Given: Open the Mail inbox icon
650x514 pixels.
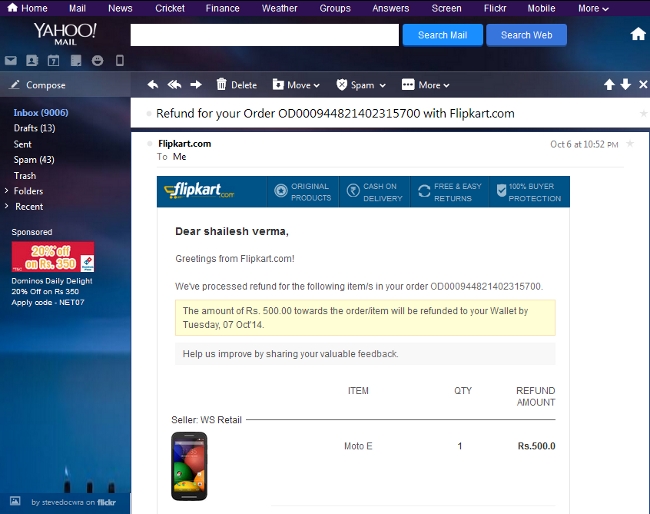Looking at the screenshot, I should 11,61.
